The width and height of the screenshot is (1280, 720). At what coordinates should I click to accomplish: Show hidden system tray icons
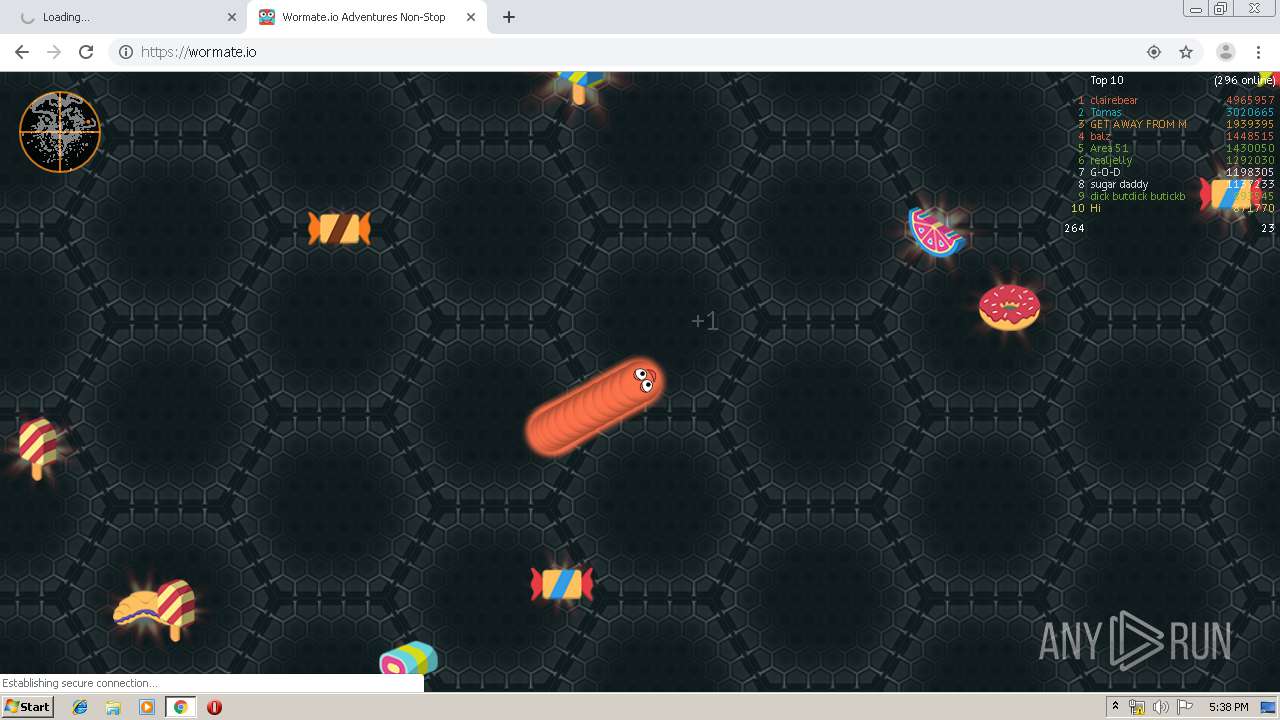click(1115, 707)
